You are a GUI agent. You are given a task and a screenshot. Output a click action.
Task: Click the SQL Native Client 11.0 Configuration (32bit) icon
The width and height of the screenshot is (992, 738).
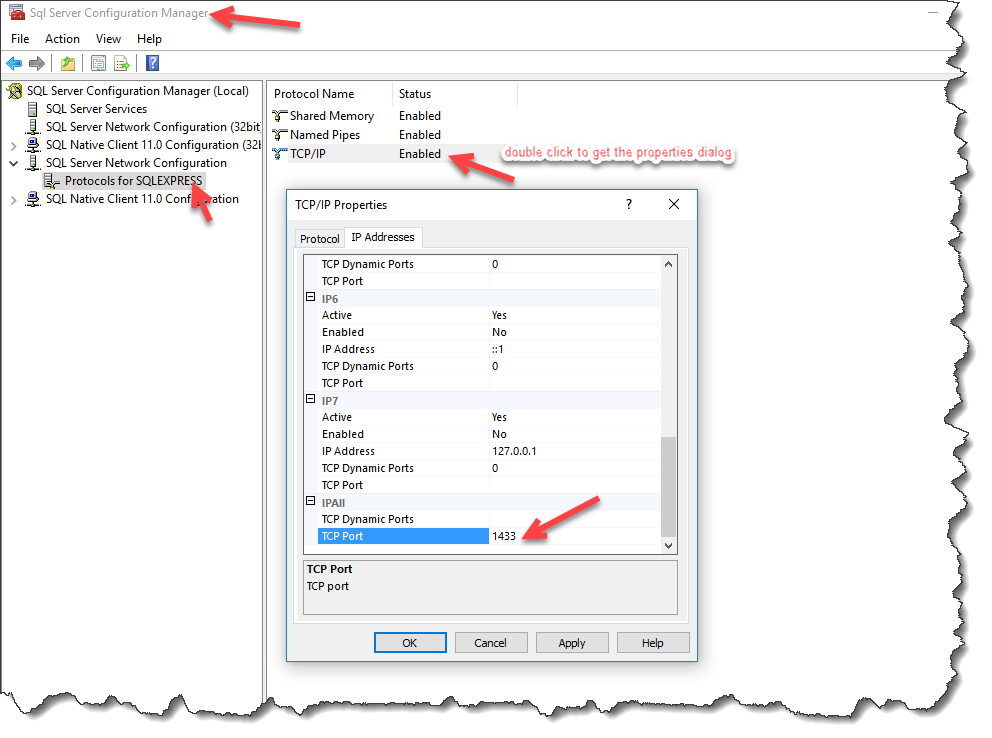[32, 145]
